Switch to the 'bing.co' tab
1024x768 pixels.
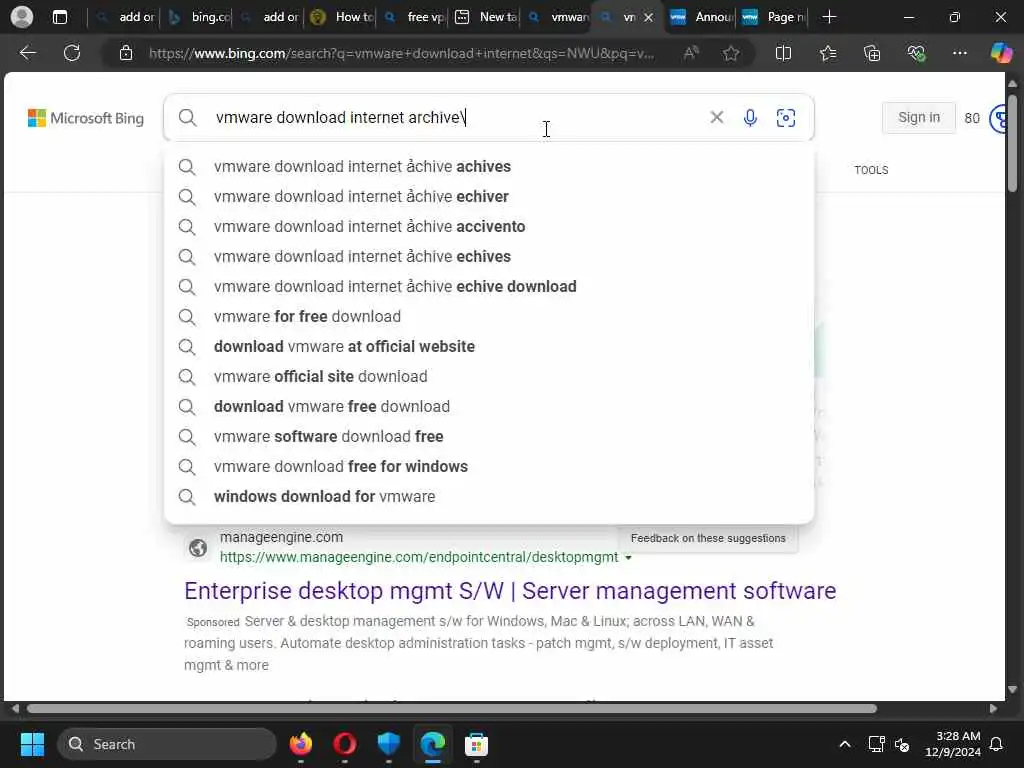pos(199,17)
